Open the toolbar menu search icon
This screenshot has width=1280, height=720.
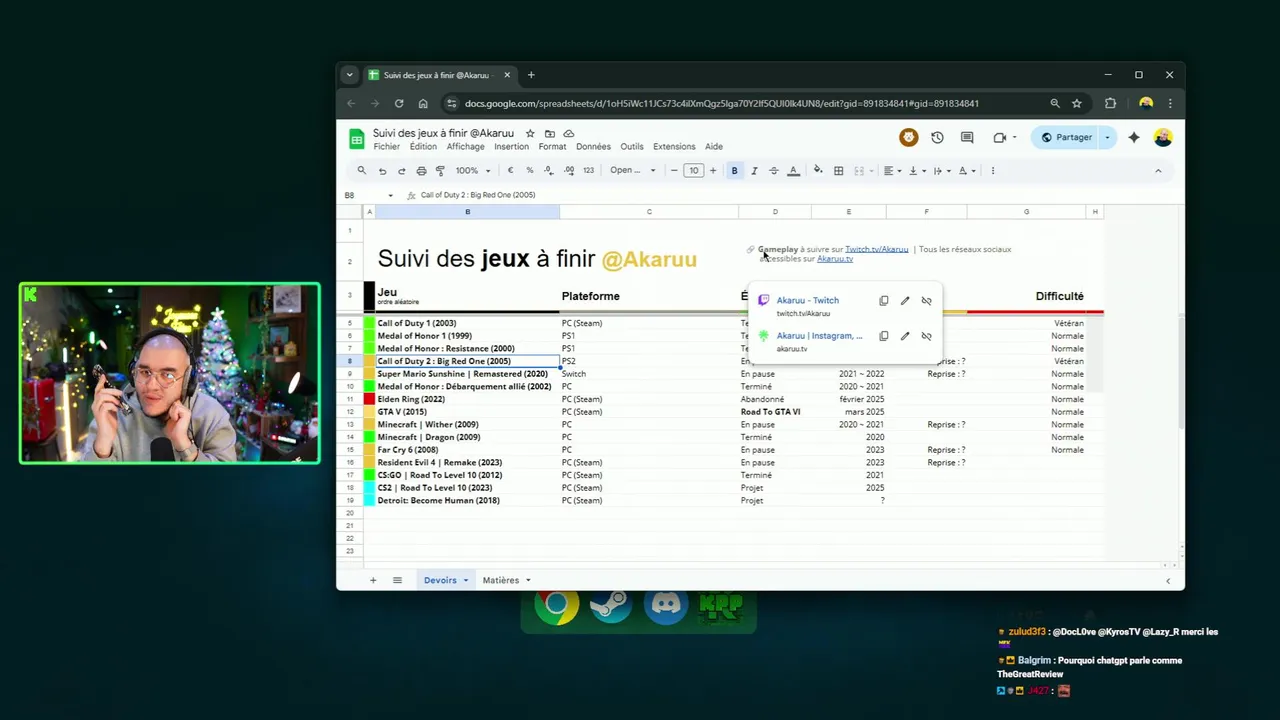tap(362, 171)
